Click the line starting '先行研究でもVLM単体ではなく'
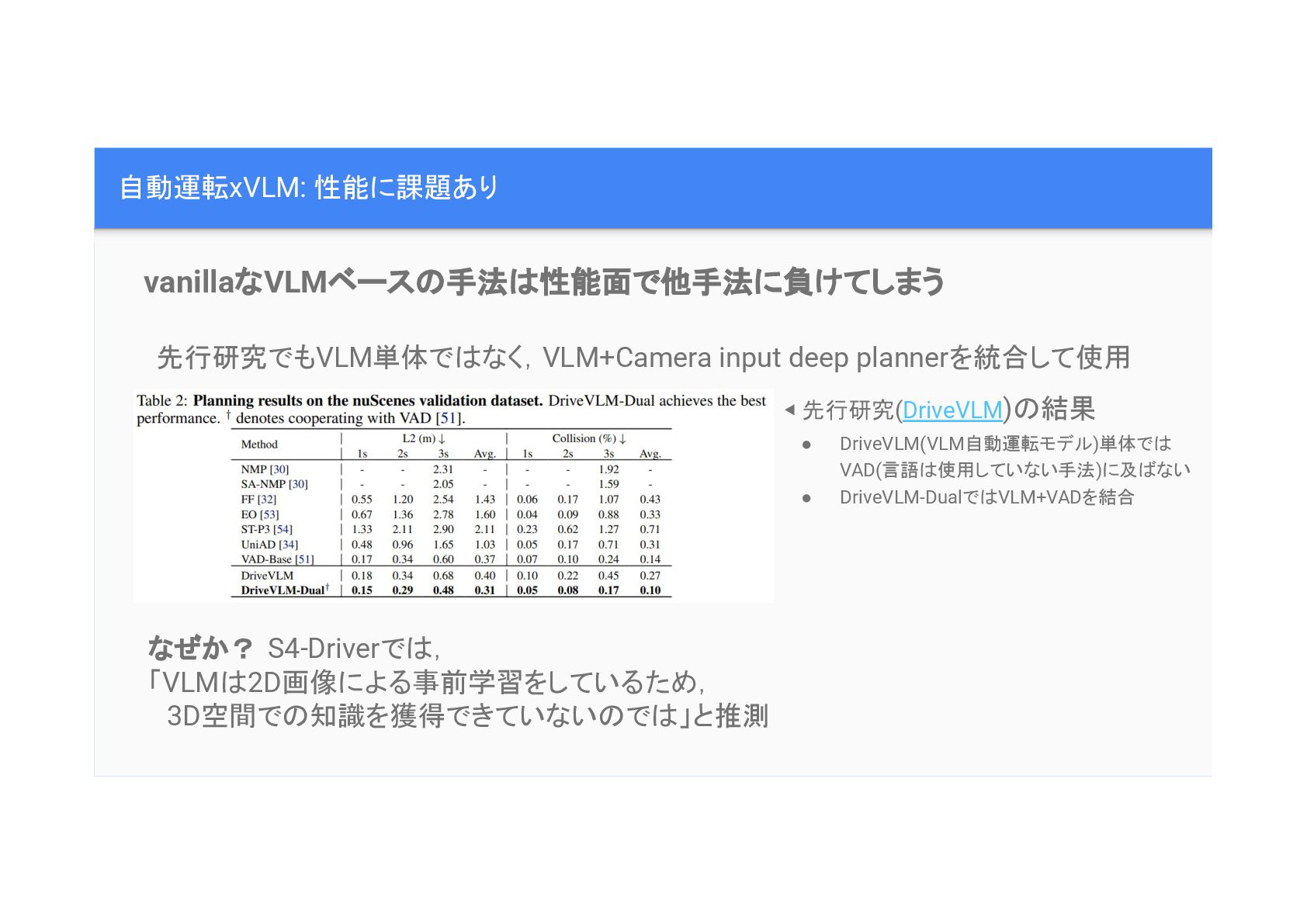 [x=643, y=358]
